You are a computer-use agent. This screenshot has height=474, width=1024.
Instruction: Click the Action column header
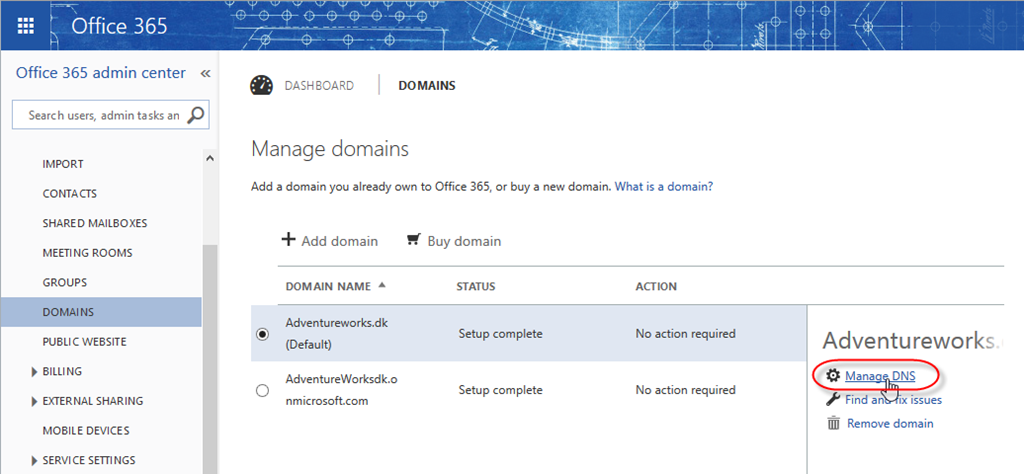656,286
